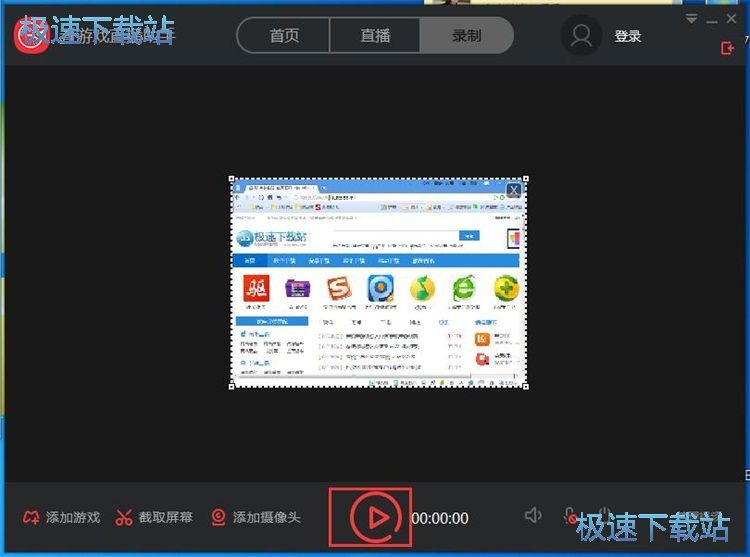Minimize the recorder window
This screenshot has height=557, width=750.
(x=712, y=19)
